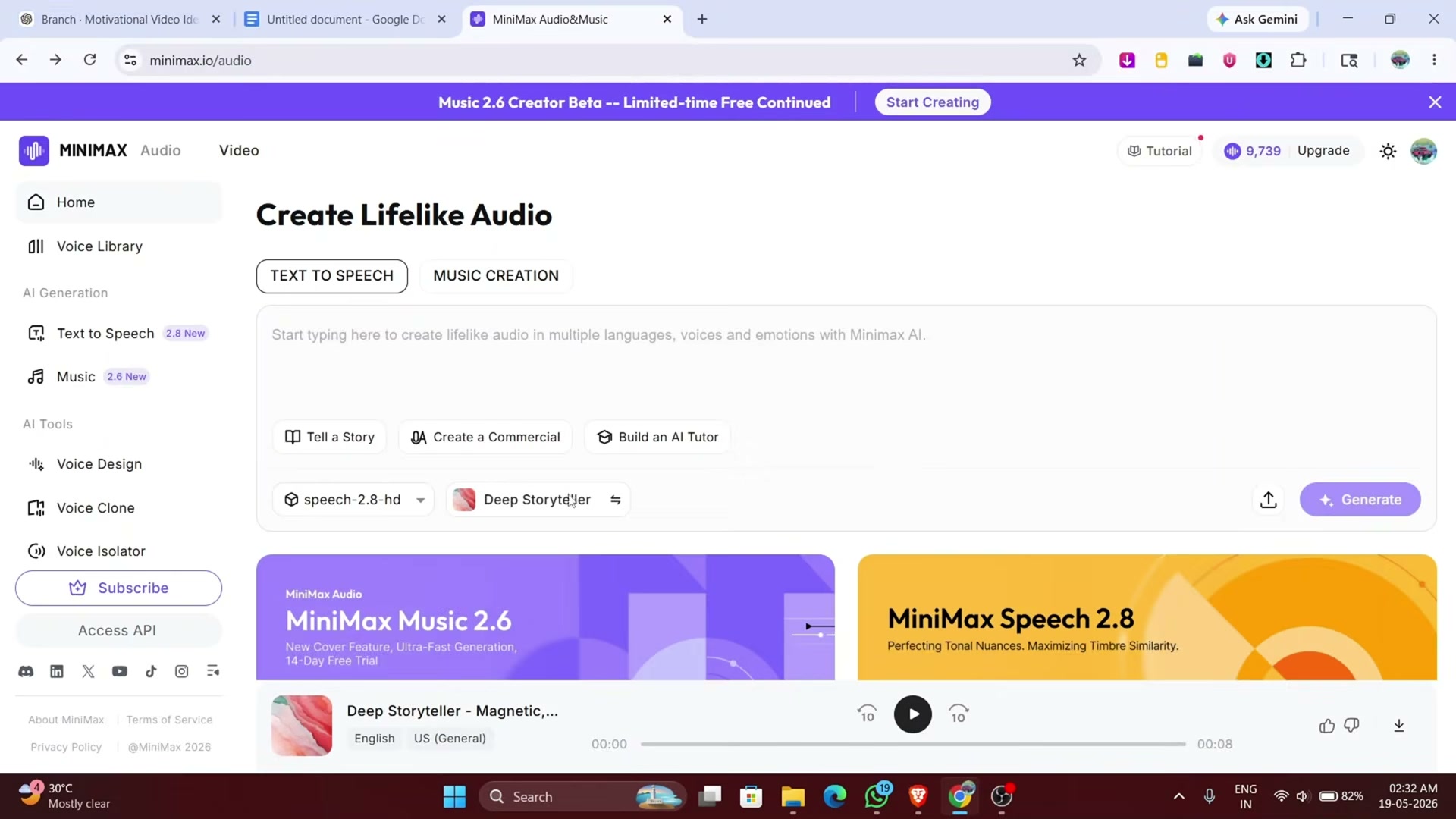The width and height of the screenshot is (1456, 819).
Task: Reload the minimax.io page
Action: click(89, 60)
